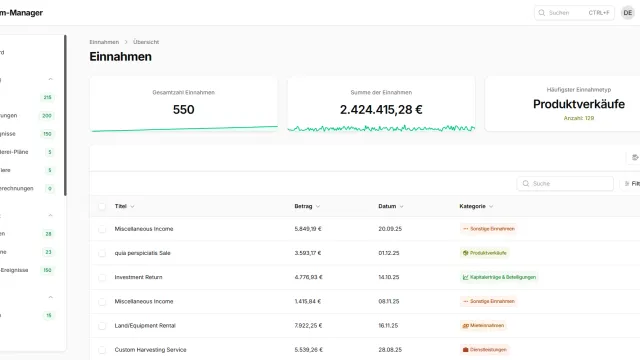Focus the table Suche input field
The width and height of the screenshot is (640, 360).
[565, 184]
